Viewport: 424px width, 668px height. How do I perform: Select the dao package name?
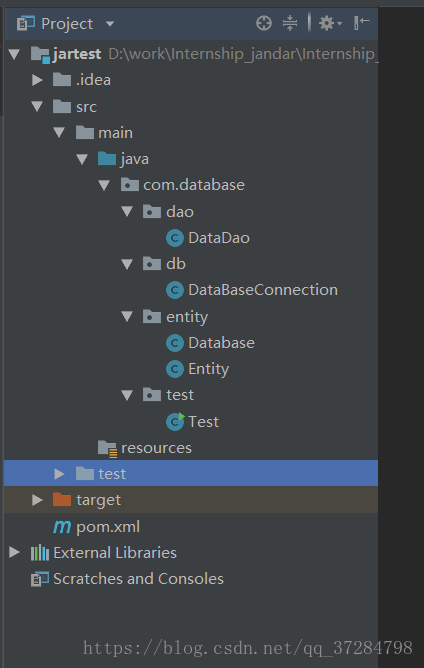(180, 212)
